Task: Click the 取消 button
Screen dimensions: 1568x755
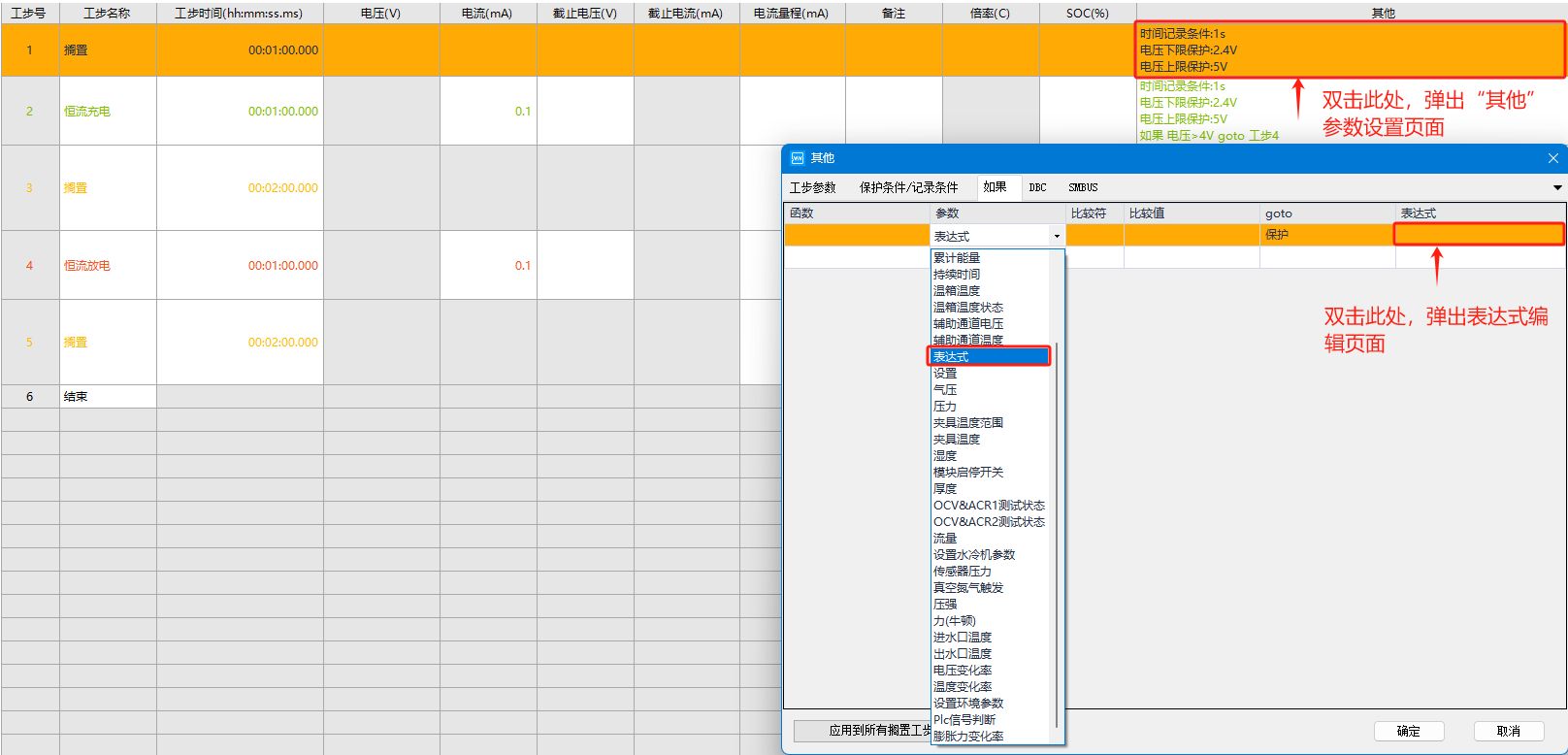Action: point(1508,731)
